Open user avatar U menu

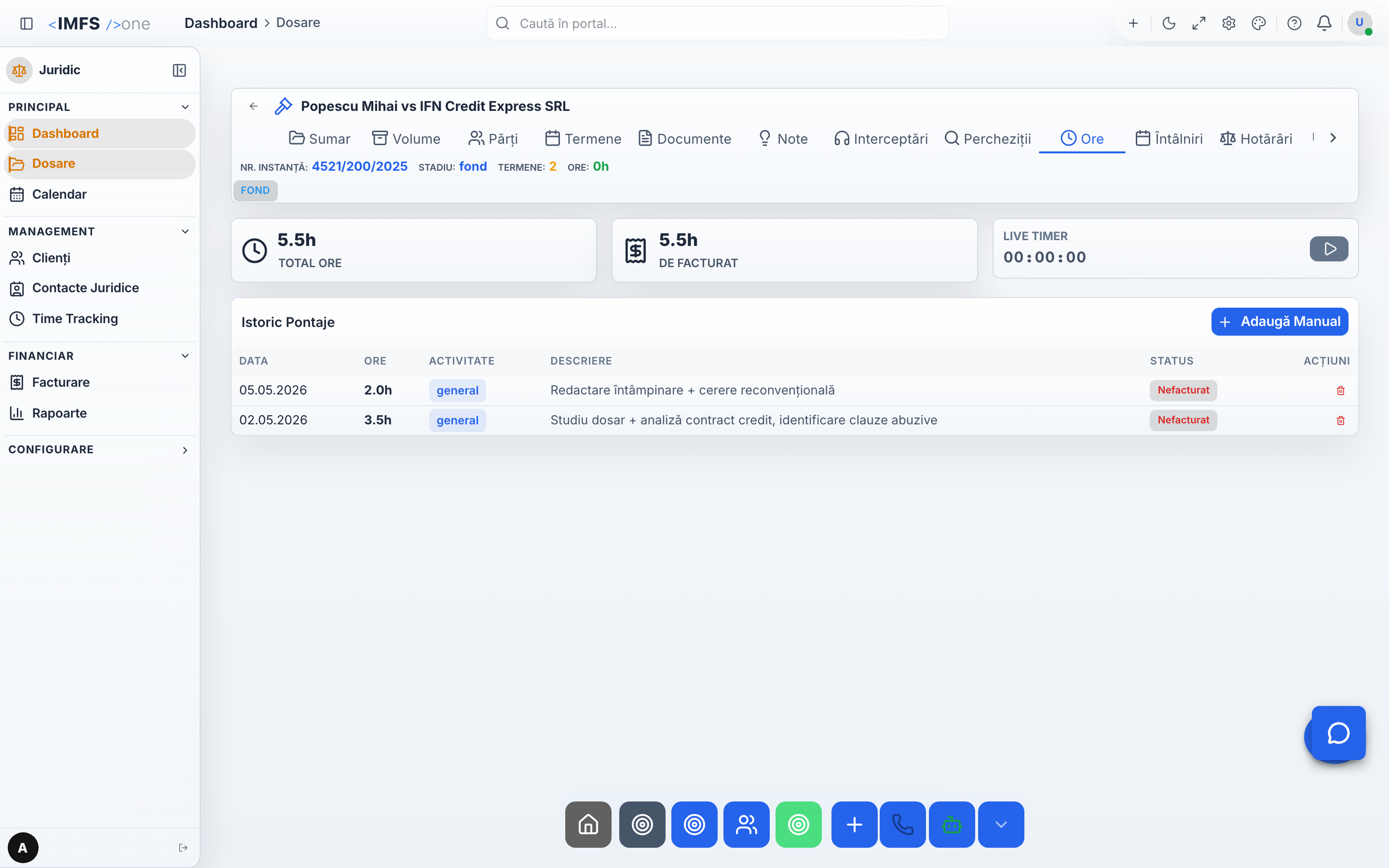click(1359, 24)
